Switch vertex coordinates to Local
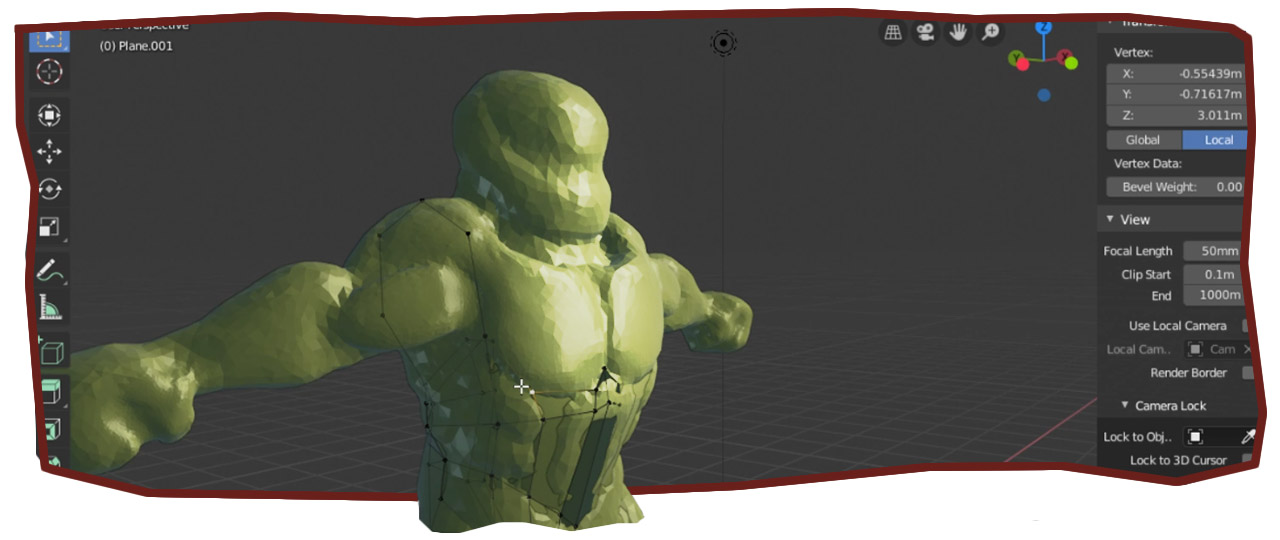This screenshot has height=540, width=1280. (1215, 140)
